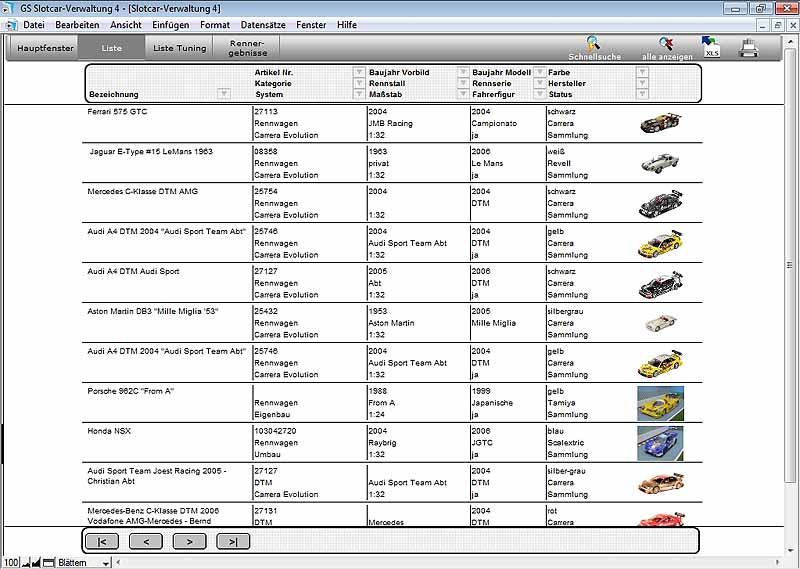Viewport: 800px width, 569px height.
Task: Open the Blättern mode dropdown
Action: 105,563
